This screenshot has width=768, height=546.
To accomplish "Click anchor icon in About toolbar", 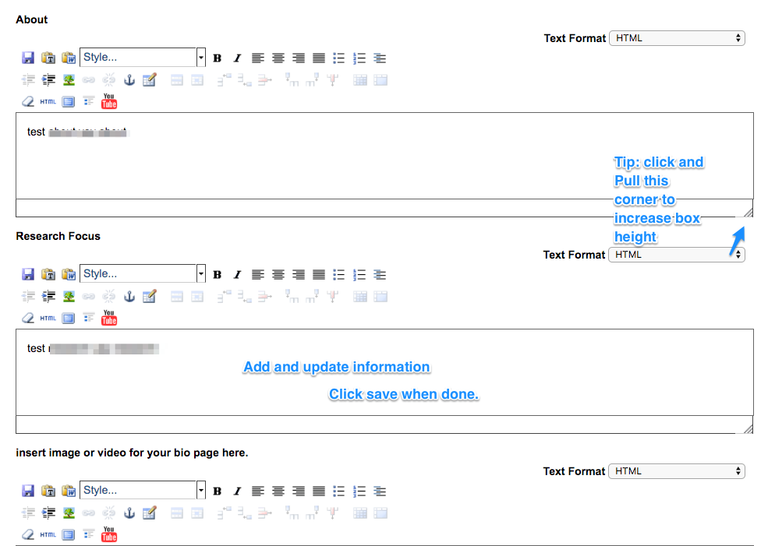I will click(129, 80).
